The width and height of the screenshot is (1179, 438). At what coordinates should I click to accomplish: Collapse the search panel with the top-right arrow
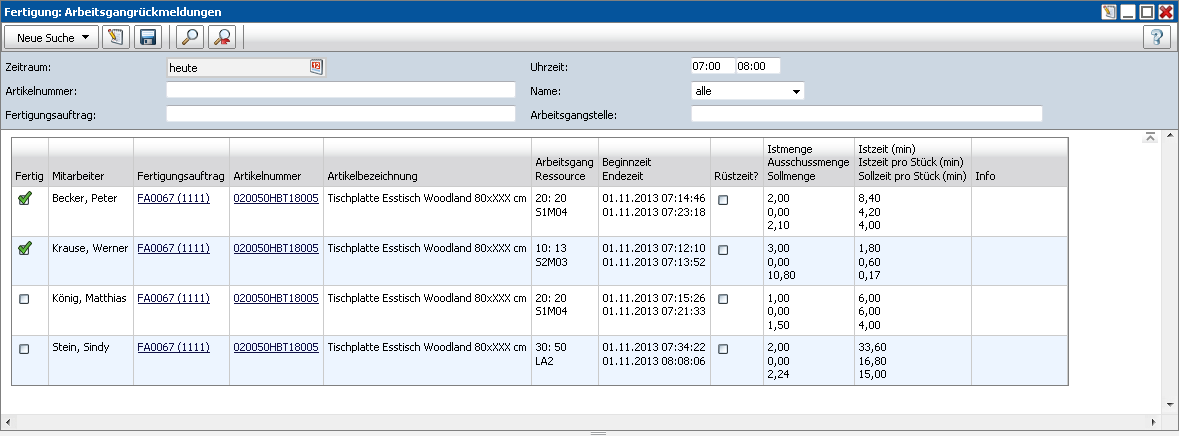tap(1151, 137)
